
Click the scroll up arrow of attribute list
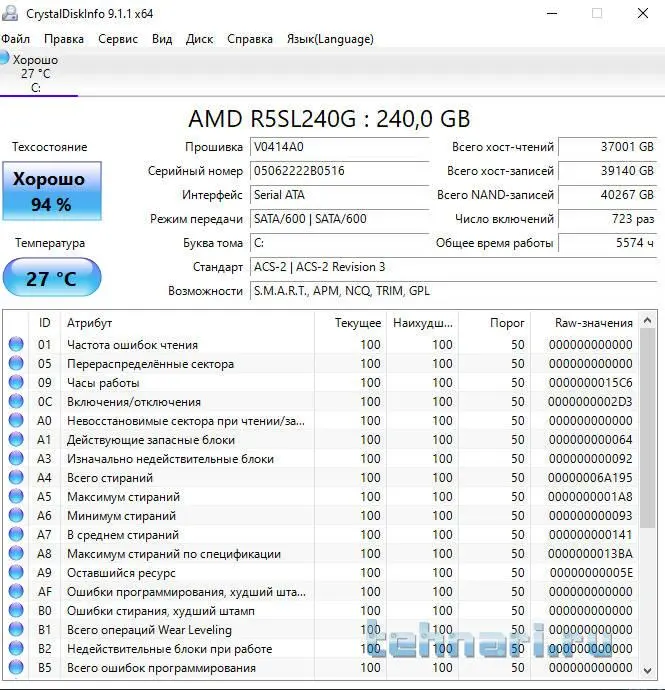(x=647, y=321)
